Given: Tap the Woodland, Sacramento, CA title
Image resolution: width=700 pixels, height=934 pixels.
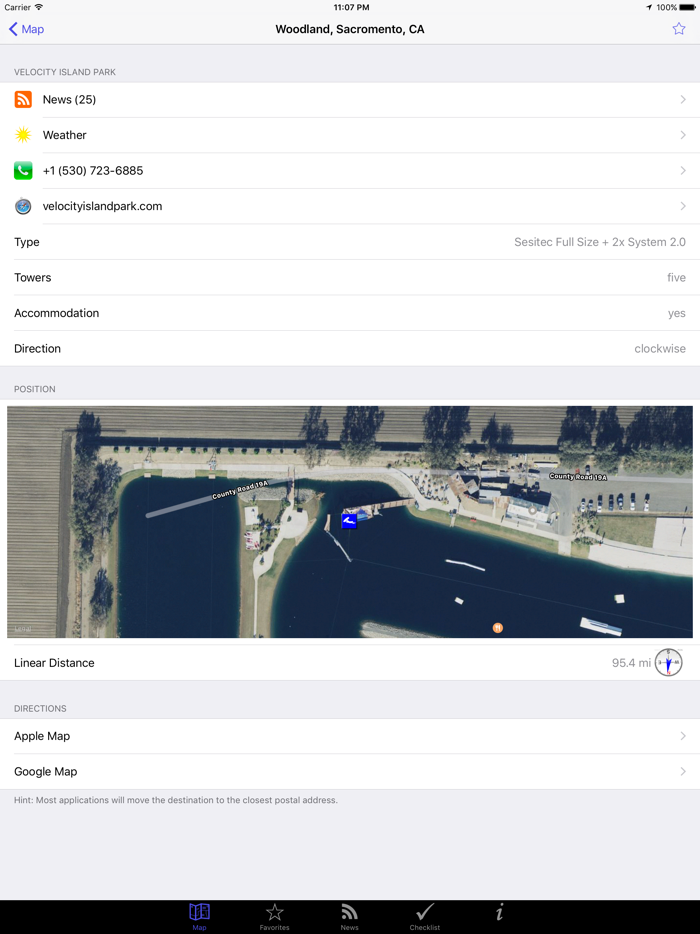Looking at the screenshot, I should (350, 29).
